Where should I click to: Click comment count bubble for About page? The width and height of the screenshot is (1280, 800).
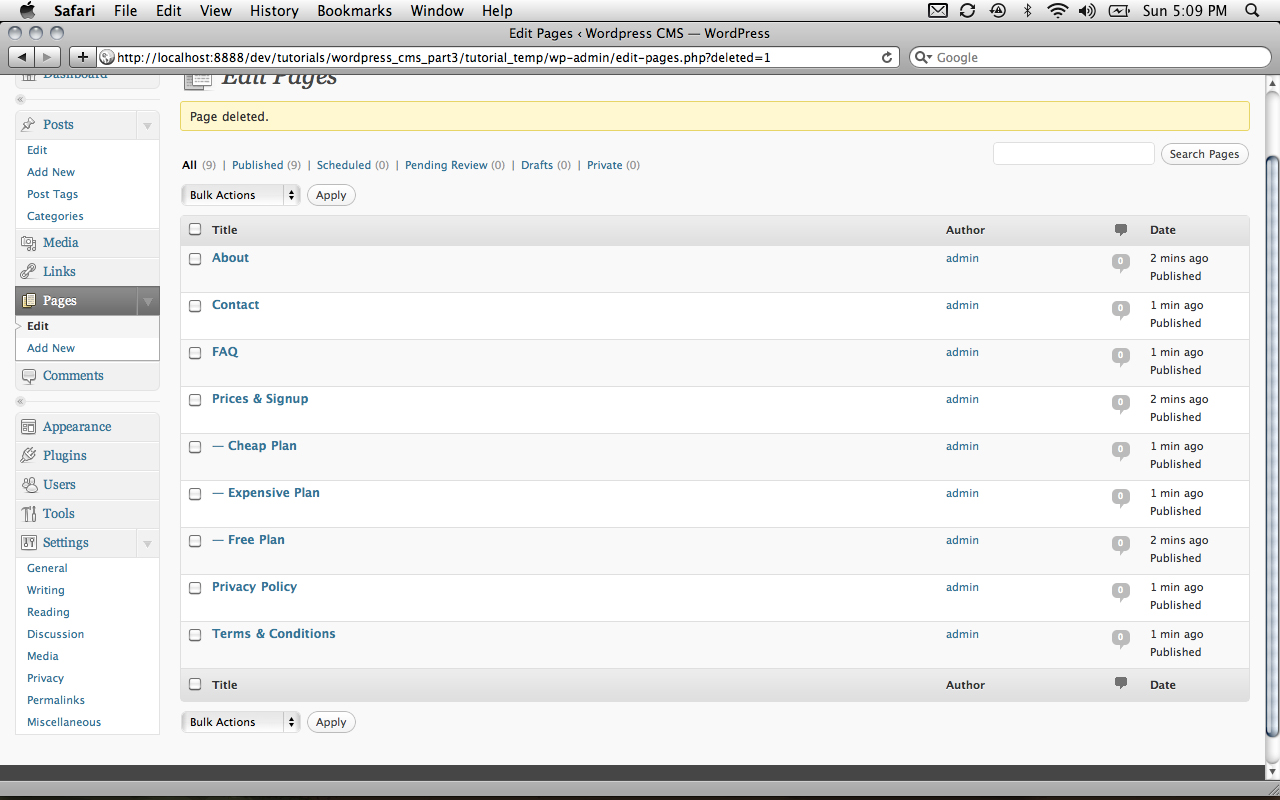[1121, 263]
